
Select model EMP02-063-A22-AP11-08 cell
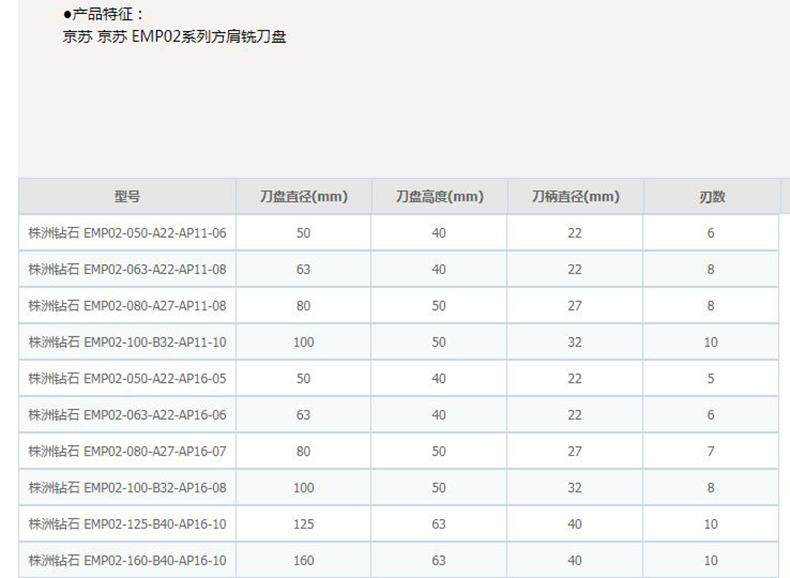127,269
